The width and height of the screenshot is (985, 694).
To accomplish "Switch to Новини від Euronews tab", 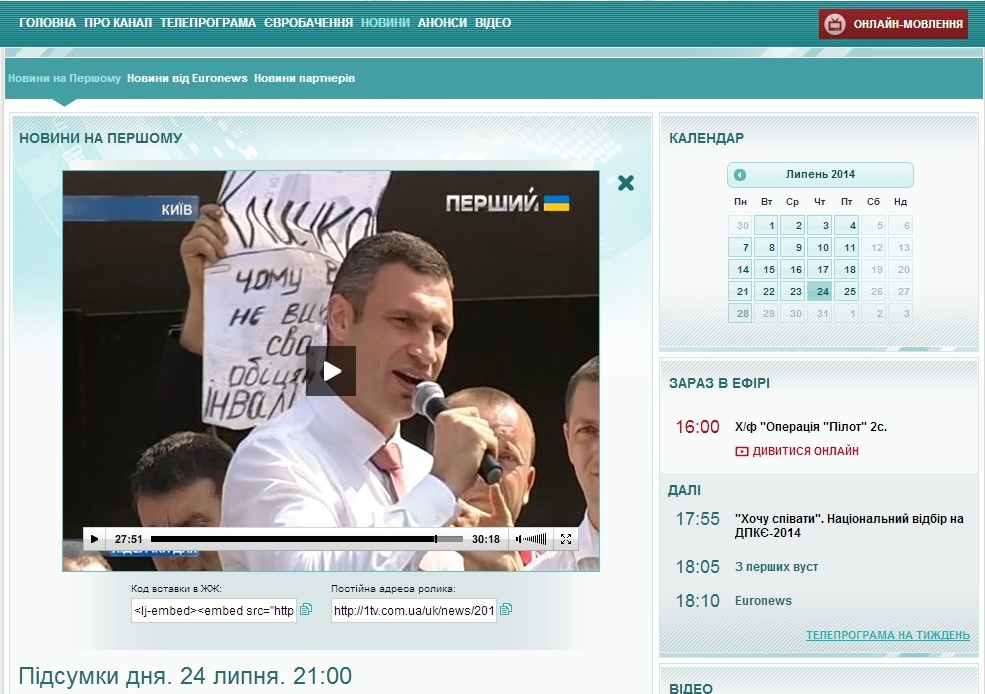I will [187, 78].
